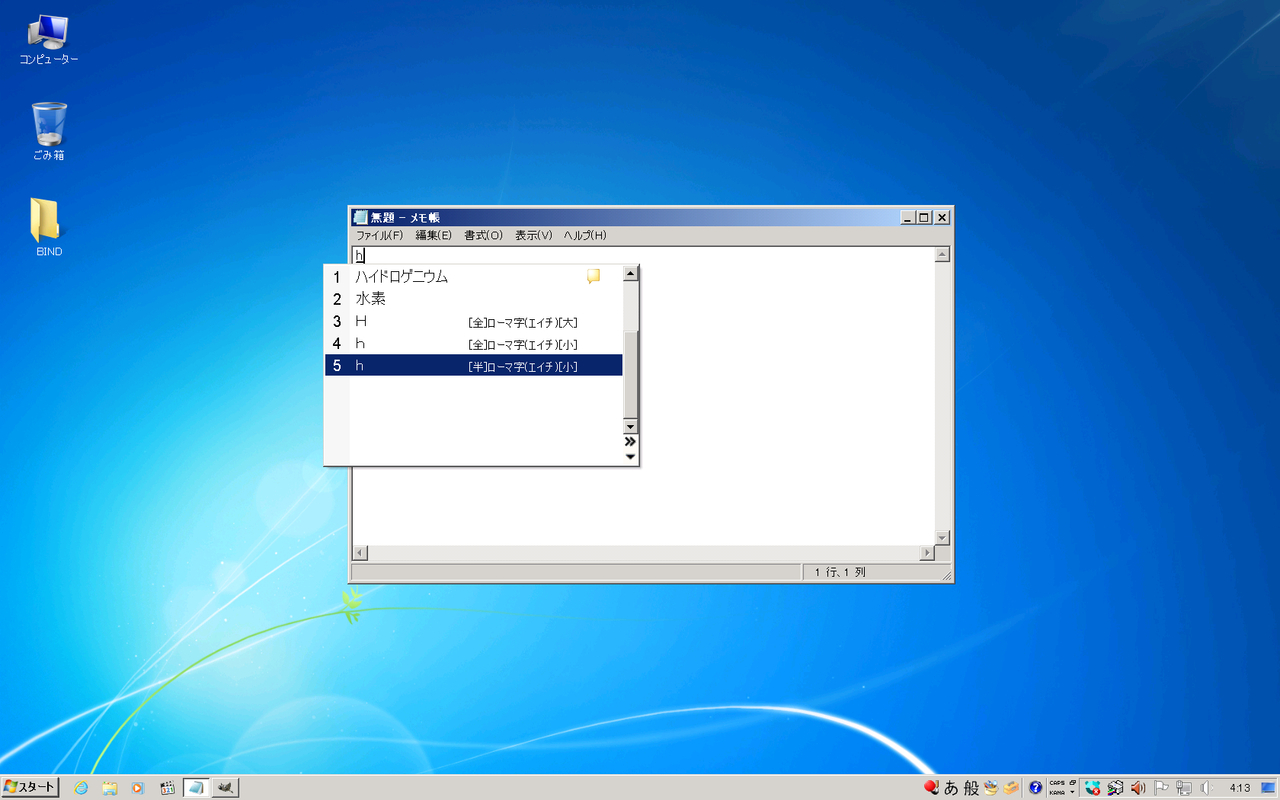Open the 書式(O) menu
The width and height of the screenshot is (1280, 800).
click(483, 236)
